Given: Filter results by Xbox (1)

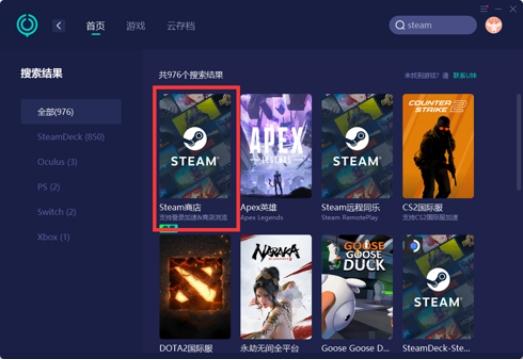Looking at the screenshot, I should tap(53, 237).
